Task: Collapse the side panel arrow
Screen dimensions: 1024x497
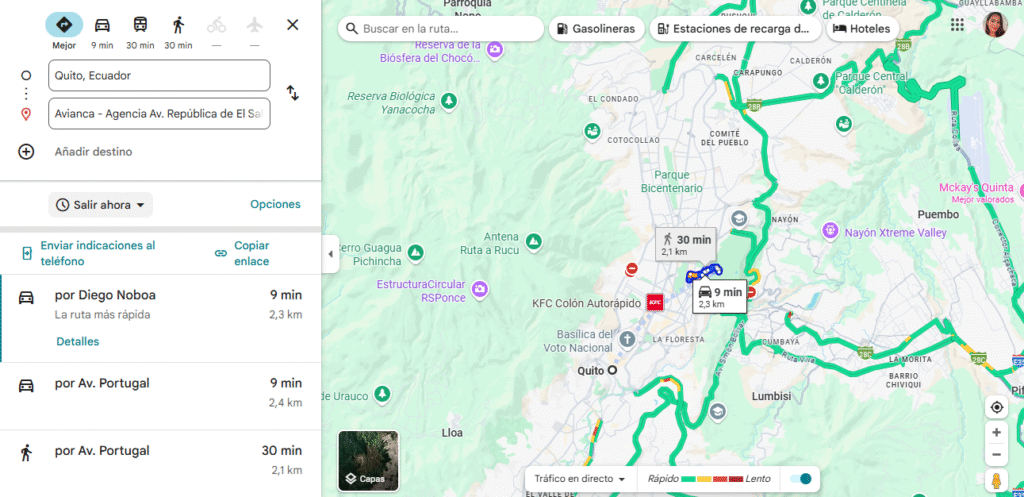Action: tap(330, 253)
